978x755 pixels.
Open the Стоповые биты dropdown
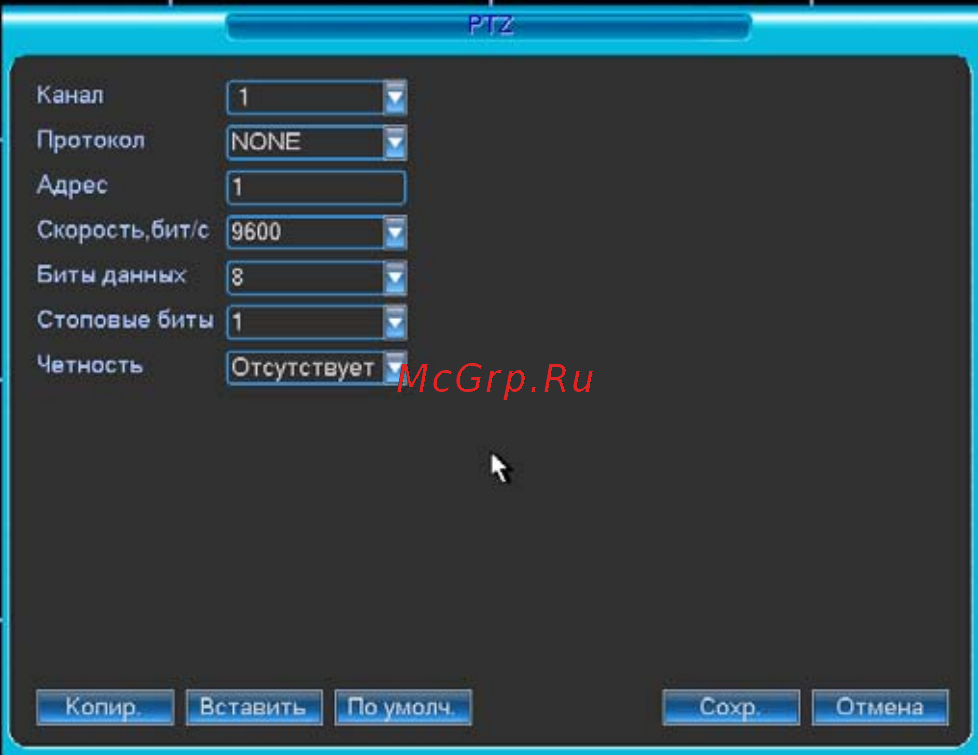pos(317,322)
